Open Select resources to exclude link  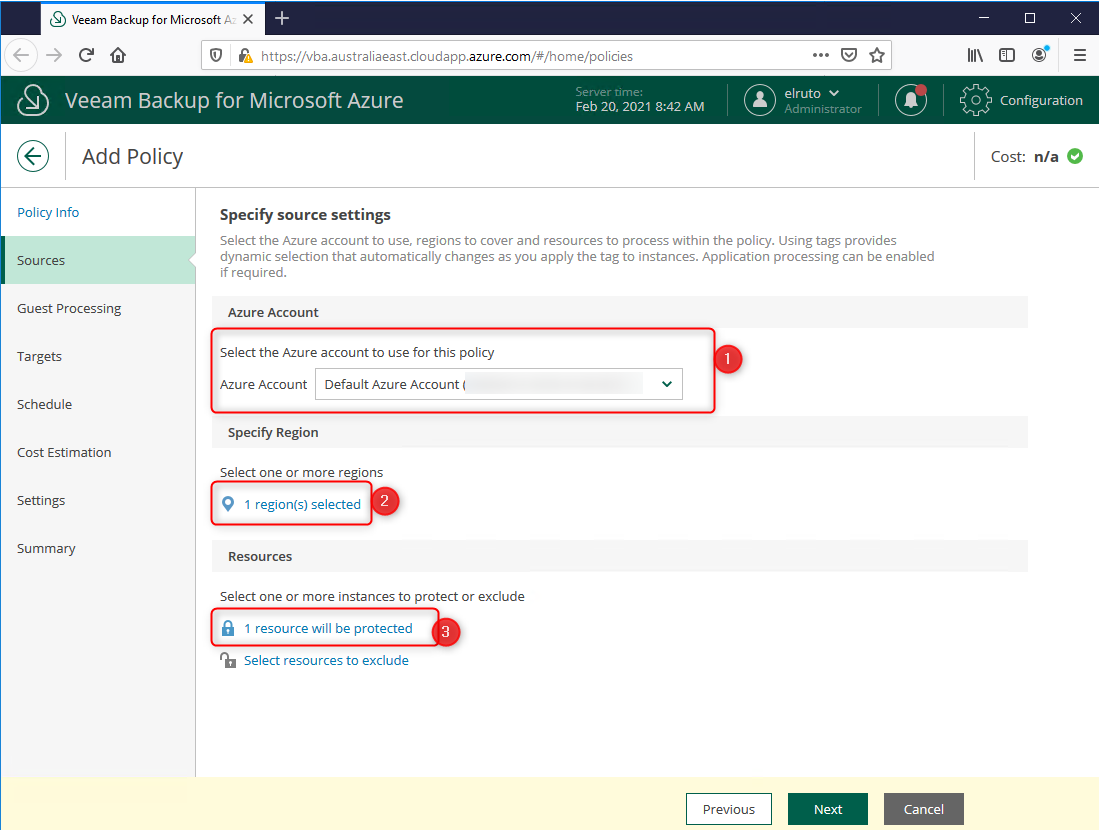pyautogui.click(x=326, y=660)
